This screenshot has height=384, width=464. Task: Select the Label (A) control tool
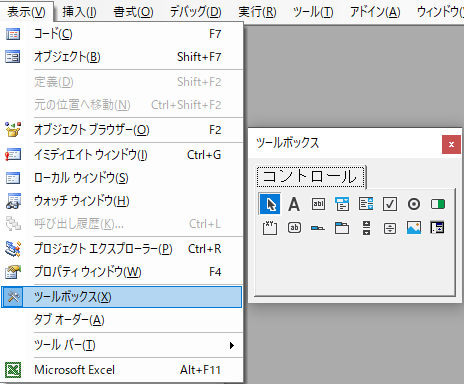pyautogui.click(x=294, y=204)
